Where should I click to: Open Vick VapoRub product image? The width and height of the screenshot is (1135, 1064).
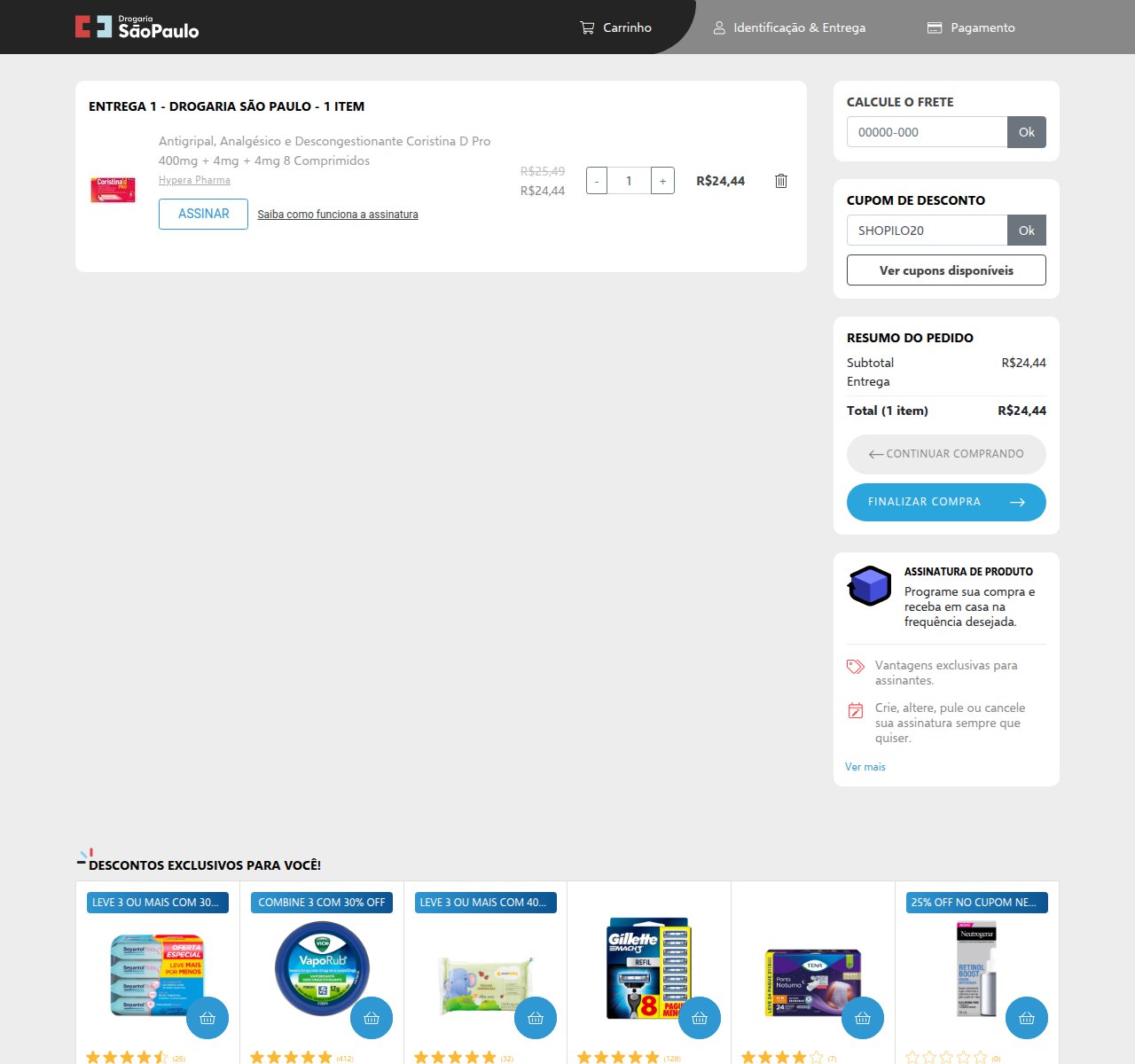coord(322,969)
